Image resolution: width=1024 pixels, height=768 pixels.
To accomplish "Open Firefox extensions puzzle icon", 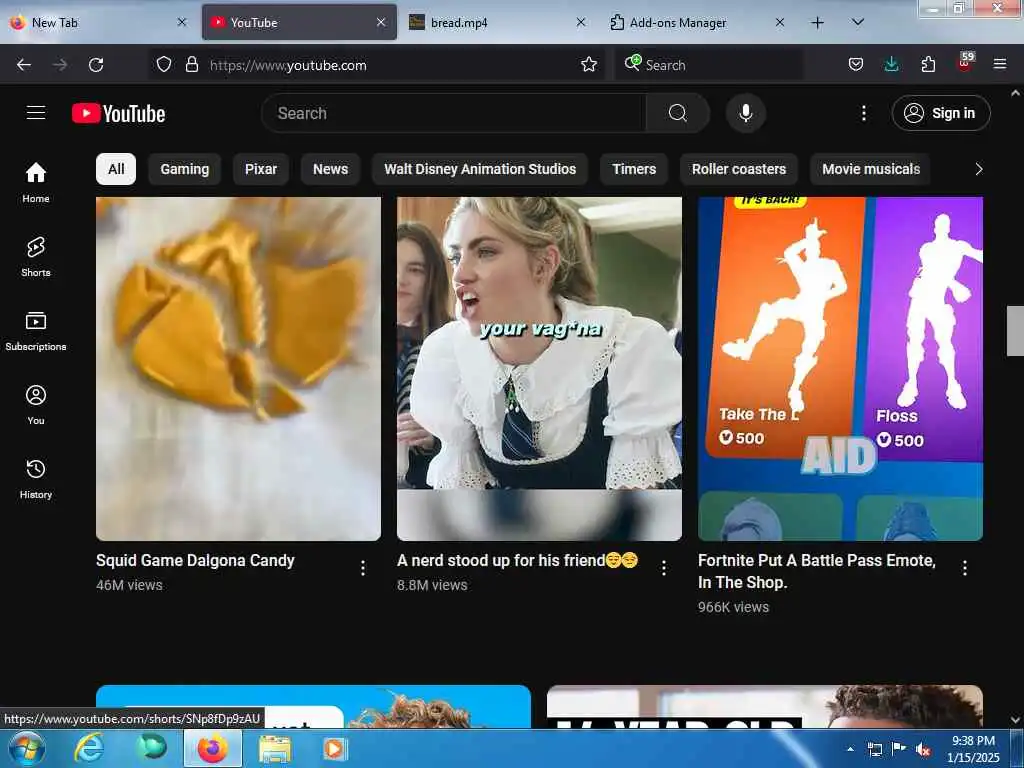I will click(x=928, y=65).
